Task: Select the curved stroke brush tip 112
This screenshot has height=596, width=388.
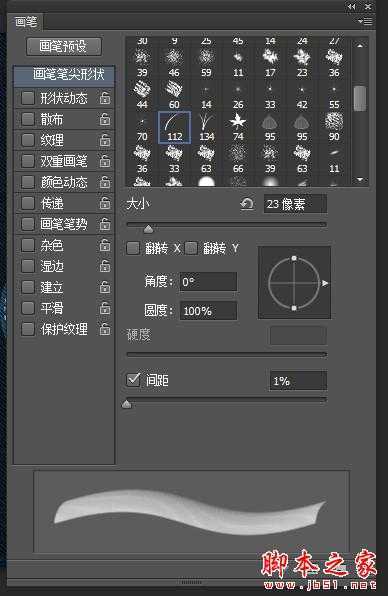Action: click(x=174, y=127)
